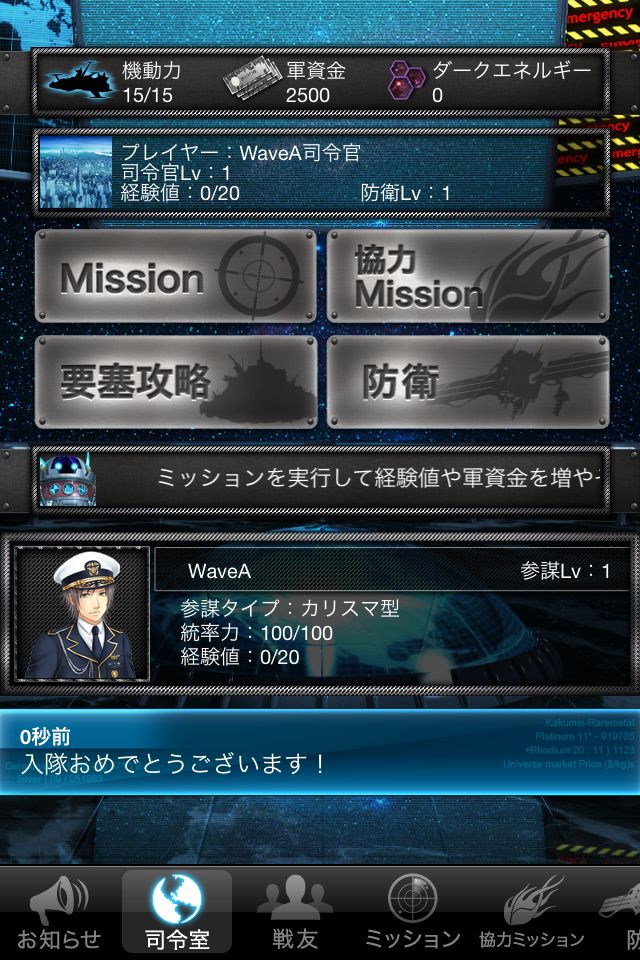Tap the ダークエネルギー hexagon icon
Image resolution: width=640 pixels, height=960 pixels.
407,81
